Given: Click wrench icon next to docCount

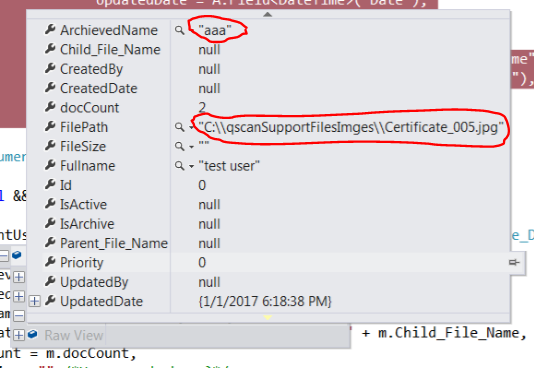Looking at the screenshot, I should click(50, 107).
